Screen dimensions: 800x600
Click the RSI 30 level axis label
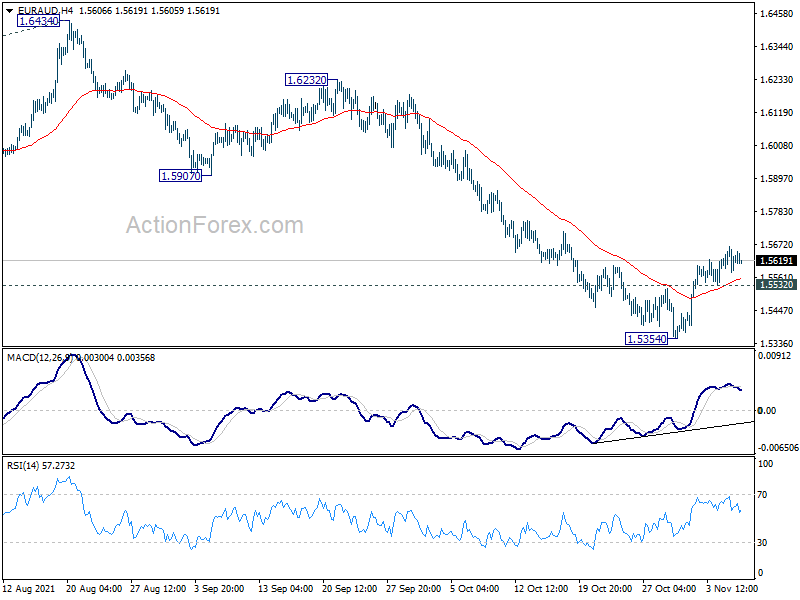pyautogui.click(x=762, y=543)
